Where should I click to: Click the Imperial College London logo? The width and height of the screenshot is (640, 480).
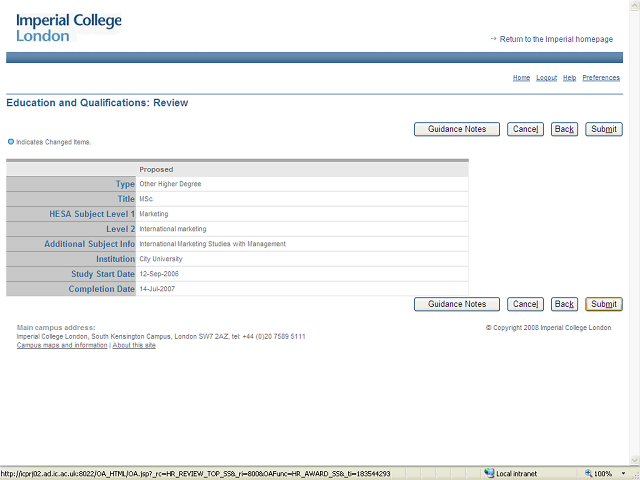68,27
